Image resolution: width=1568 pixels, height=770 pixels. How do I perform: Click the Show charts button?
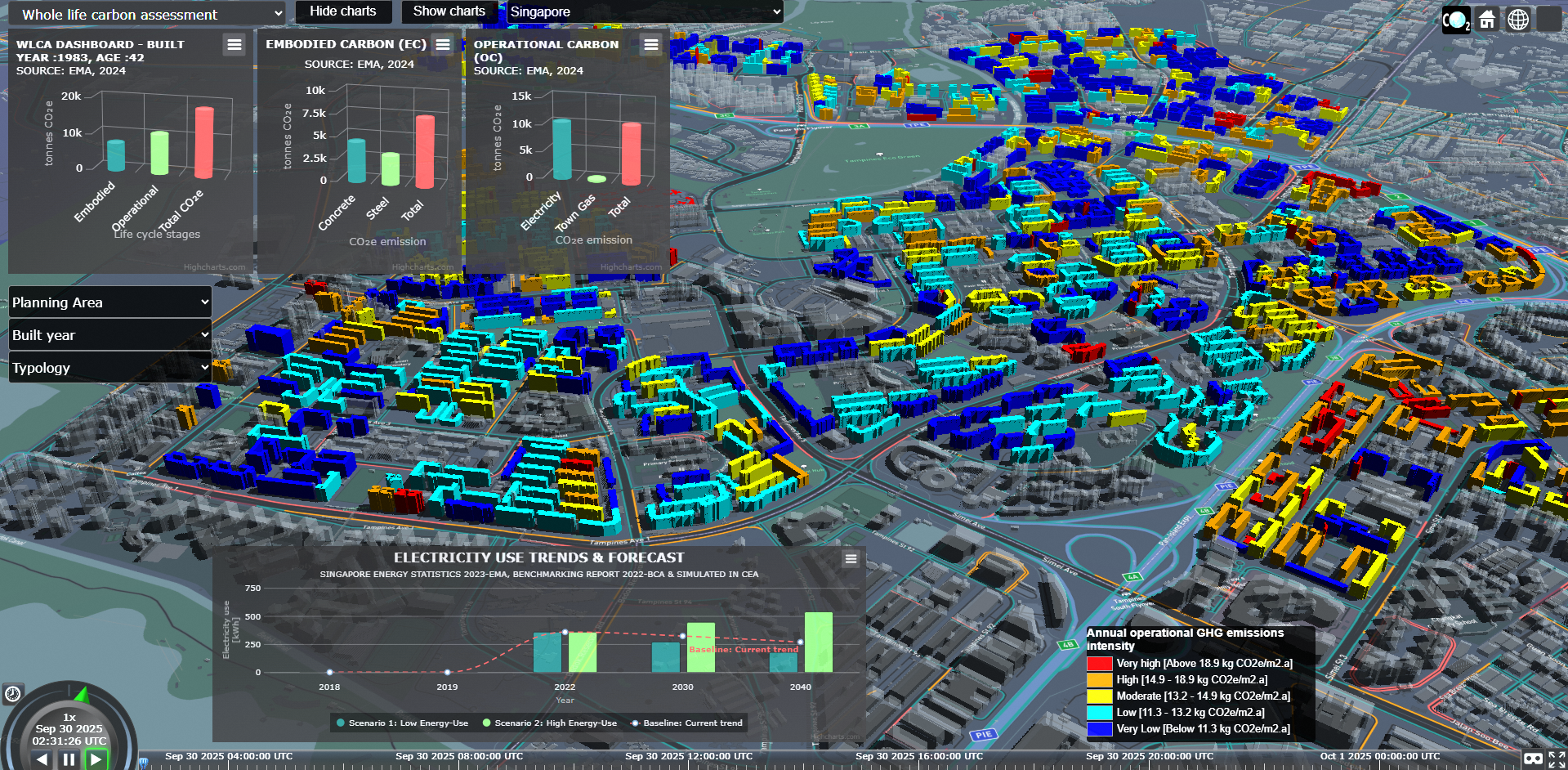coord(449,11)
